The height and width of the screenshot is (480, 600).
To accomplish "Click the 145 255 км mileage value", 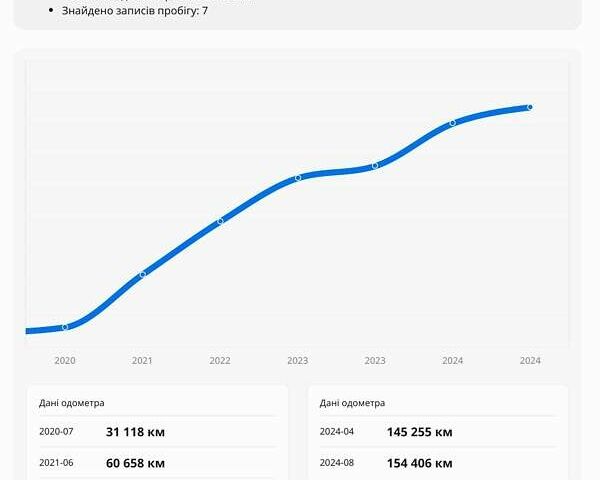I will click(419, 432).
